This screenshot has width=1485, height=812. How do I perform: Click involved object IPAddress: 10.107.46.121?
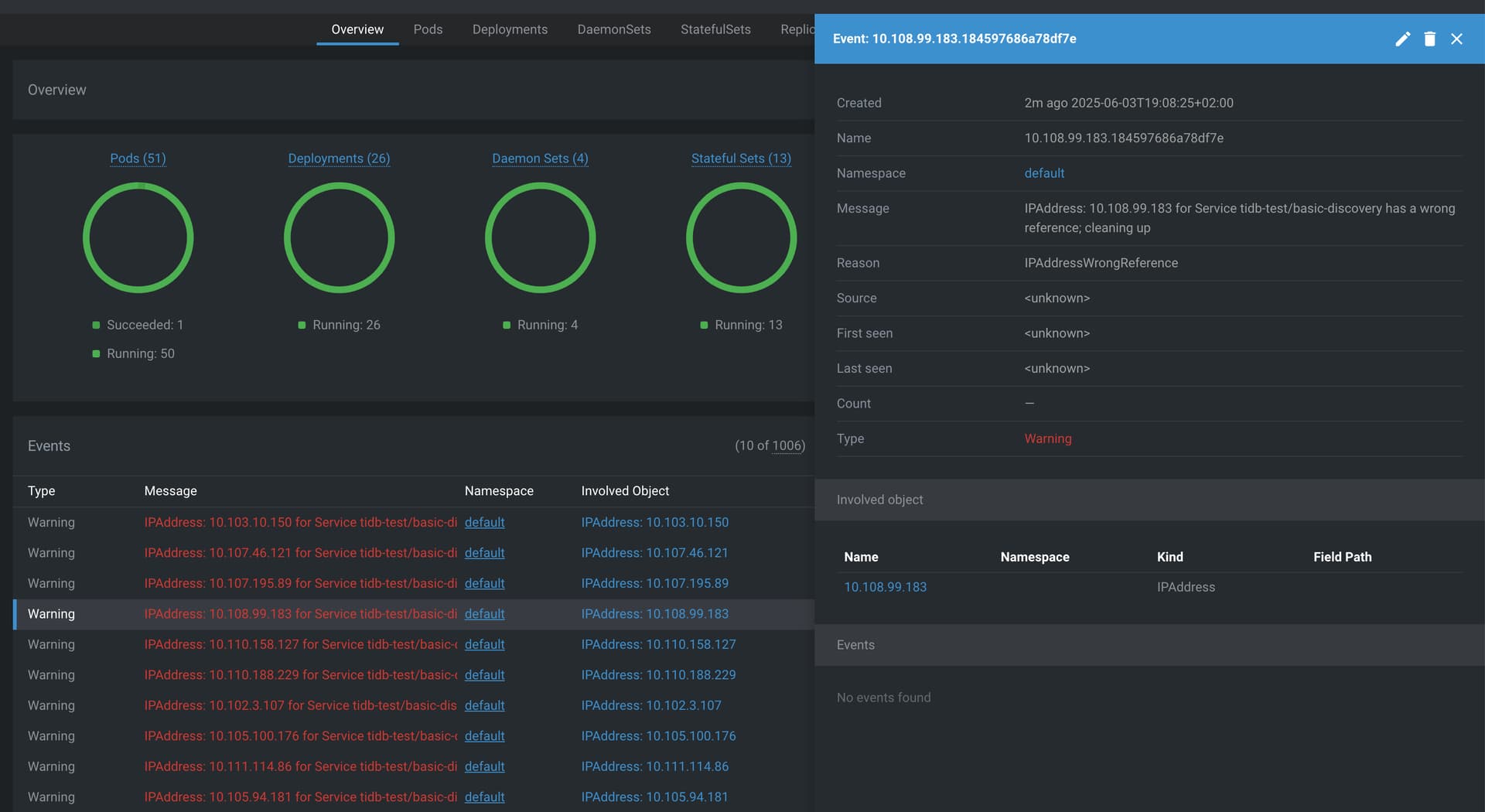point(654,553)
